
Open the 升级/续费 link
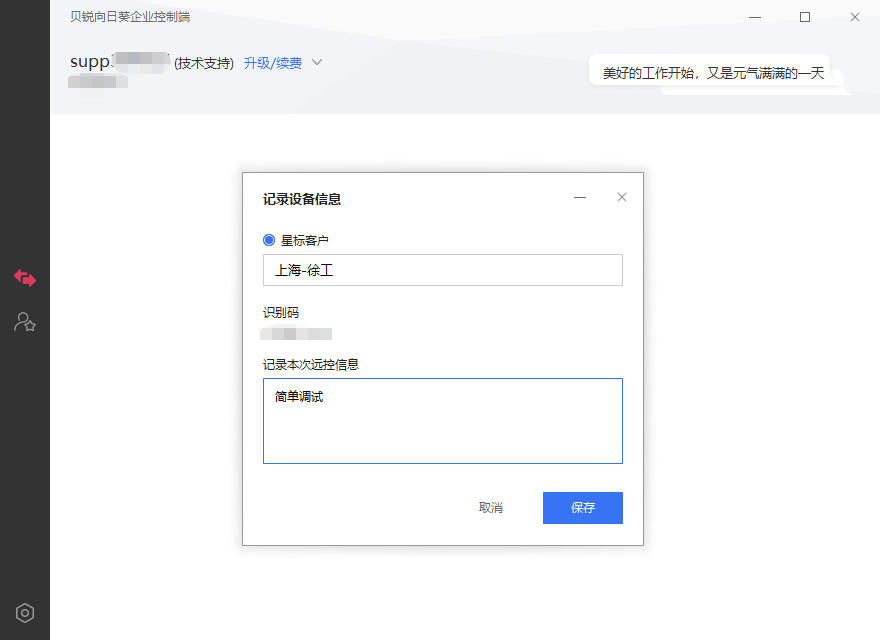point(273,63)
